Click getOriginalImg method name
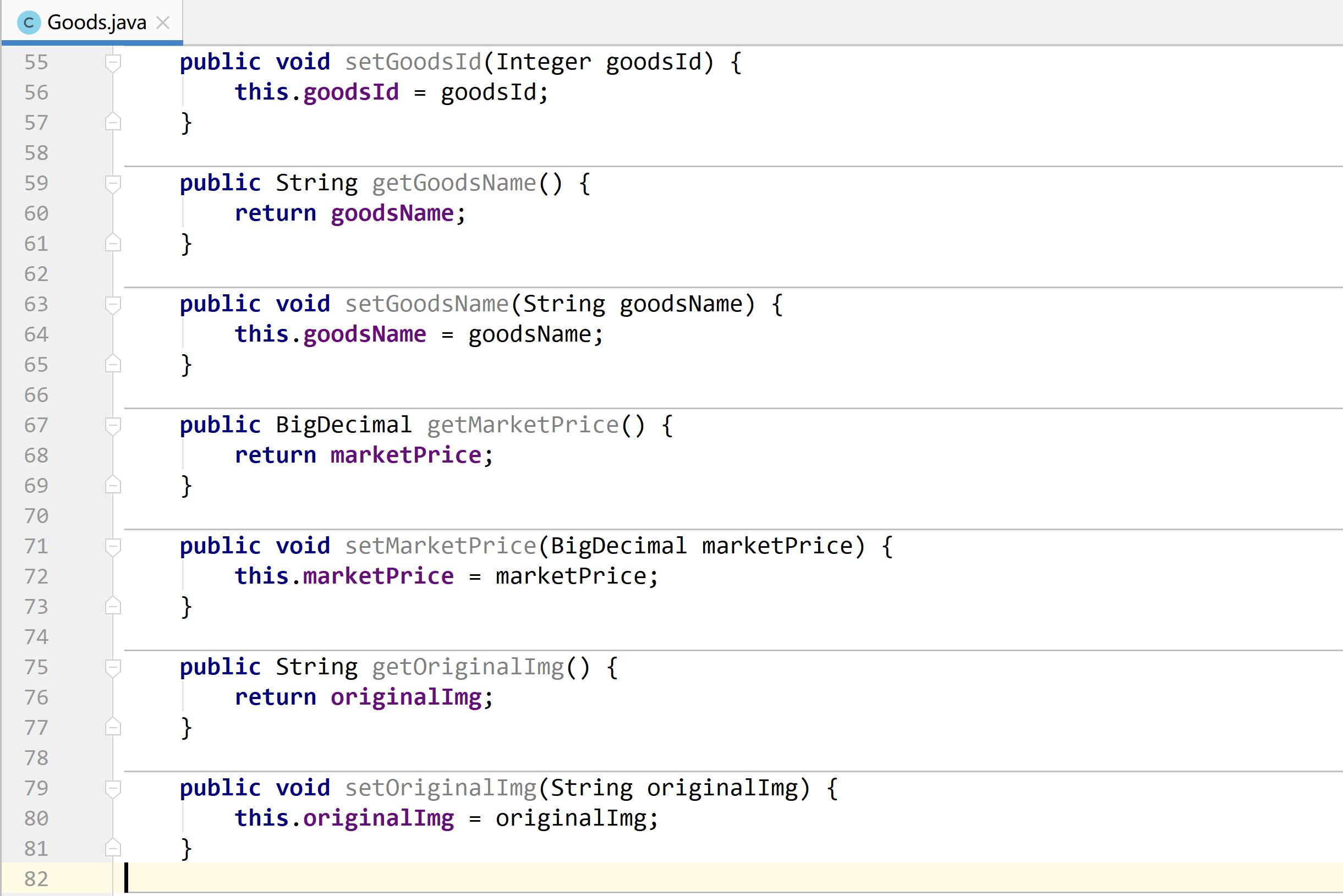The image size is (1343, 896). coord(468,667)
